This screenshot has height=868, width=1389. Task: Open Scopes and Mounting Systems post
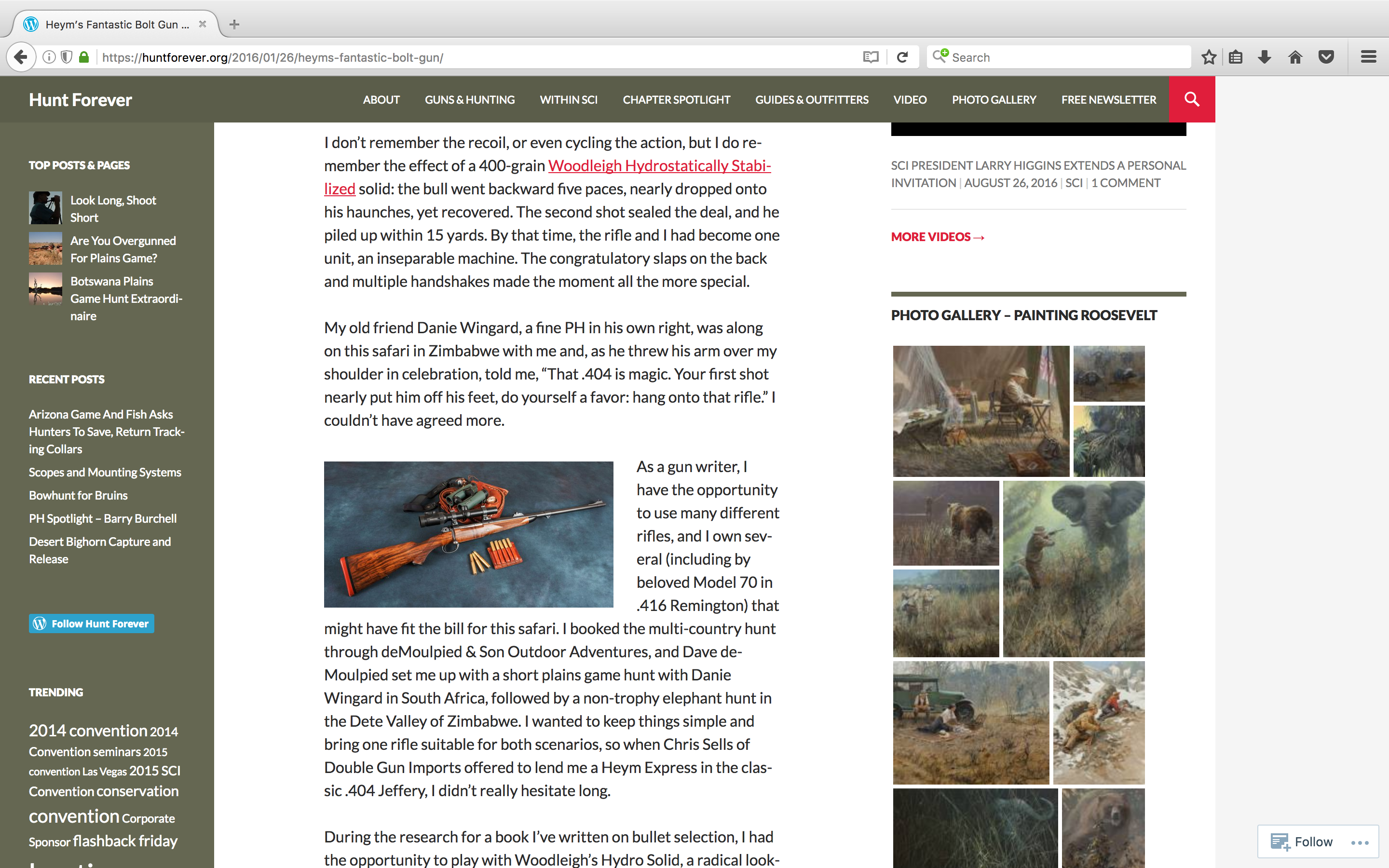coord(105,472)
